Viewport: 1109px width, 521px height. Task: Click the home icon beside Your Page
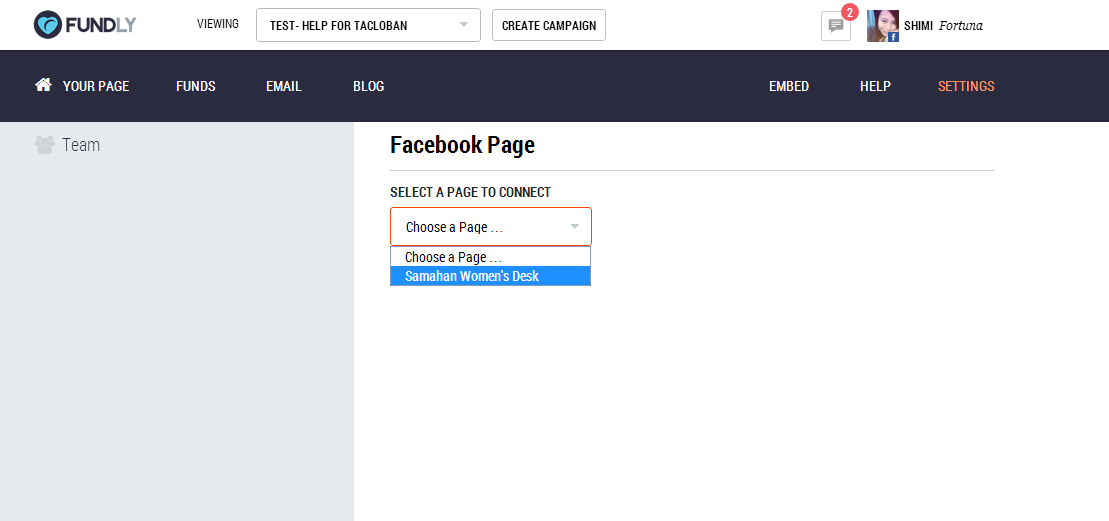click(x=44, y=85)
